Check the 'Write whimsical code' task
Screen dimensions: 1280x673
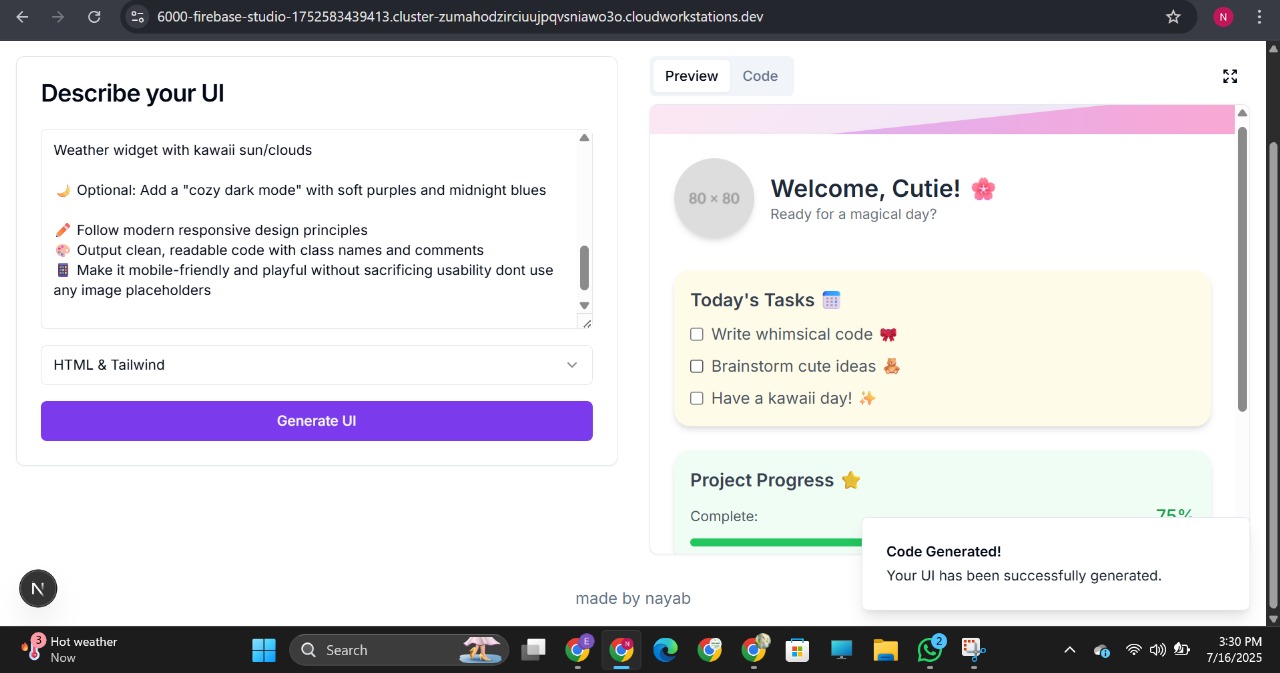pos(697,334)
